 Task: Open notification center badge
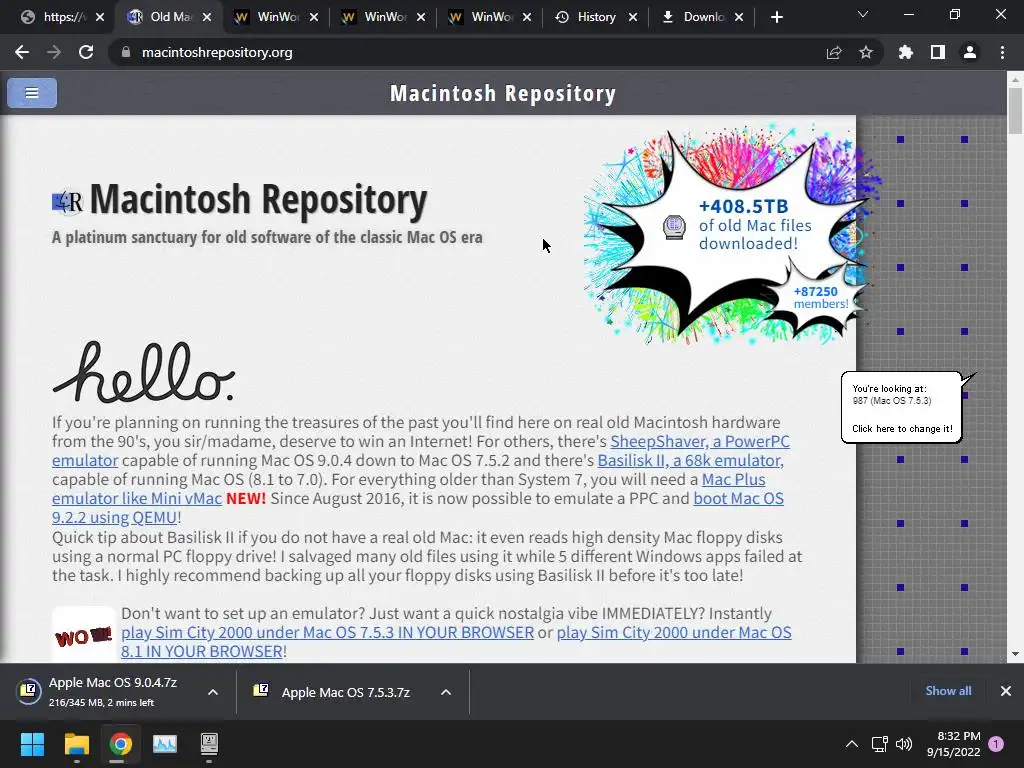[x=996, y=744]
